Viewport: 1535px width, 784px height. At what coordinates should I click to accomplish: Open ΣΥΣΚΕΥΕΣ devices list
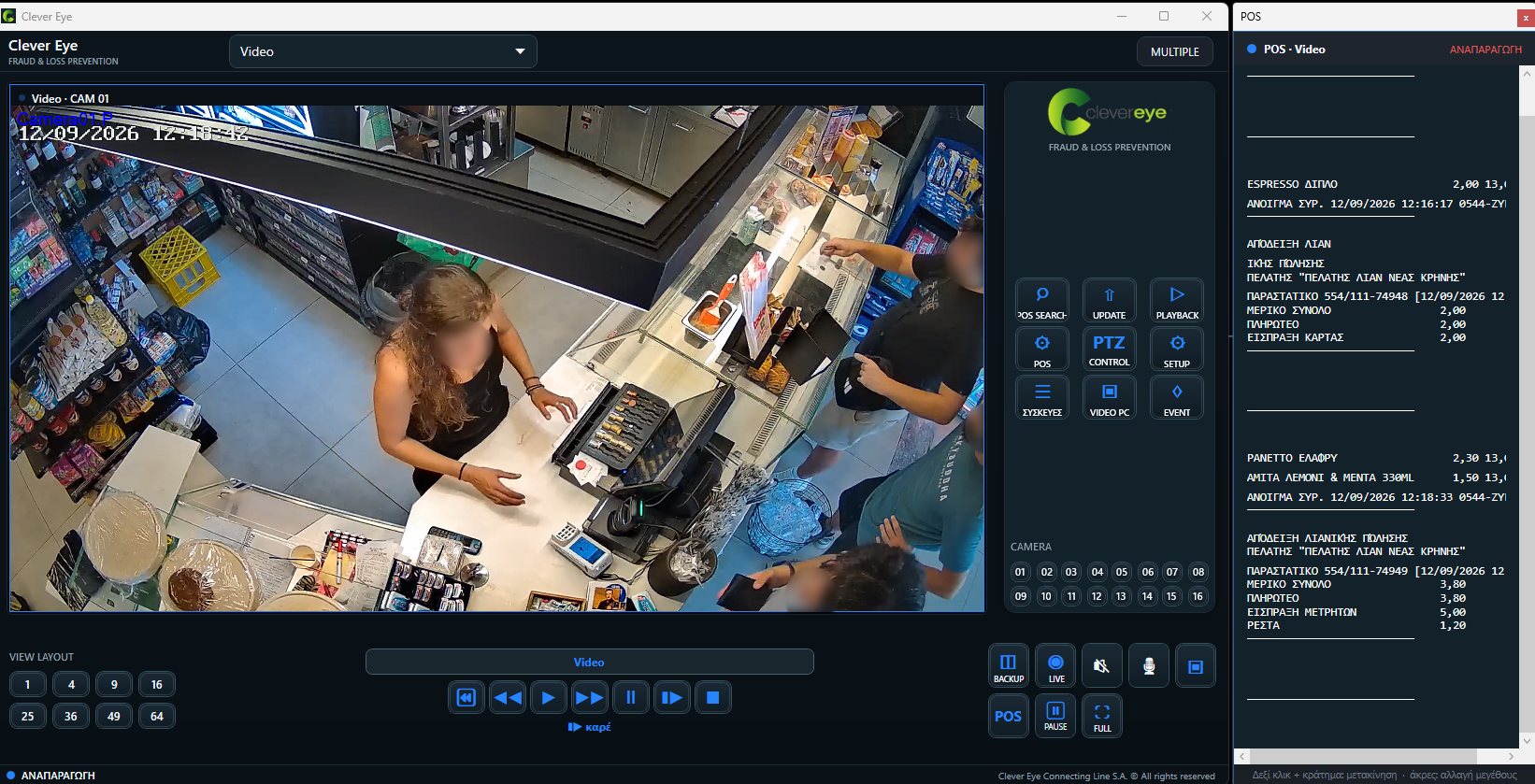[x=1041, y=398]
